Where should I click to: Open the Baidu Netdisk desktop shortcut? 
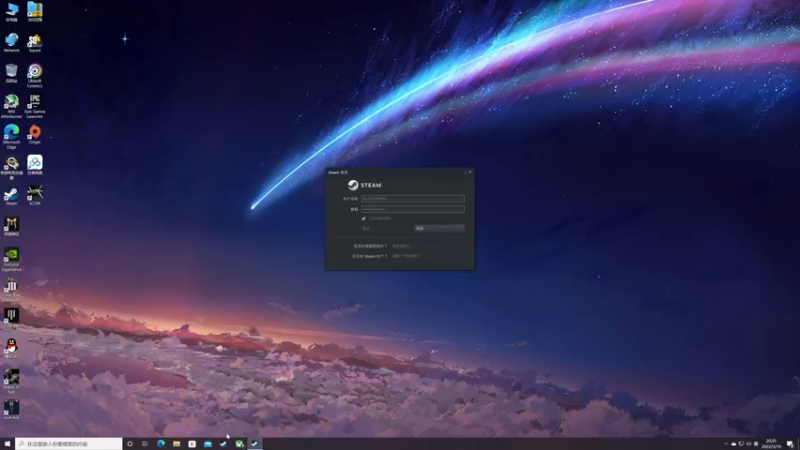coord(35,165)
